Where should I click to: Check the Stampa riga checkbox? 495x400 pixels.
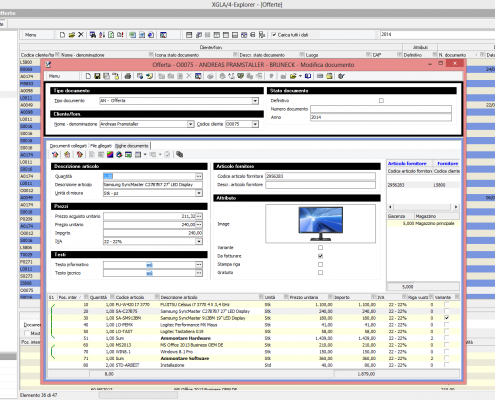pyautogui.click(x=320, y=264)
